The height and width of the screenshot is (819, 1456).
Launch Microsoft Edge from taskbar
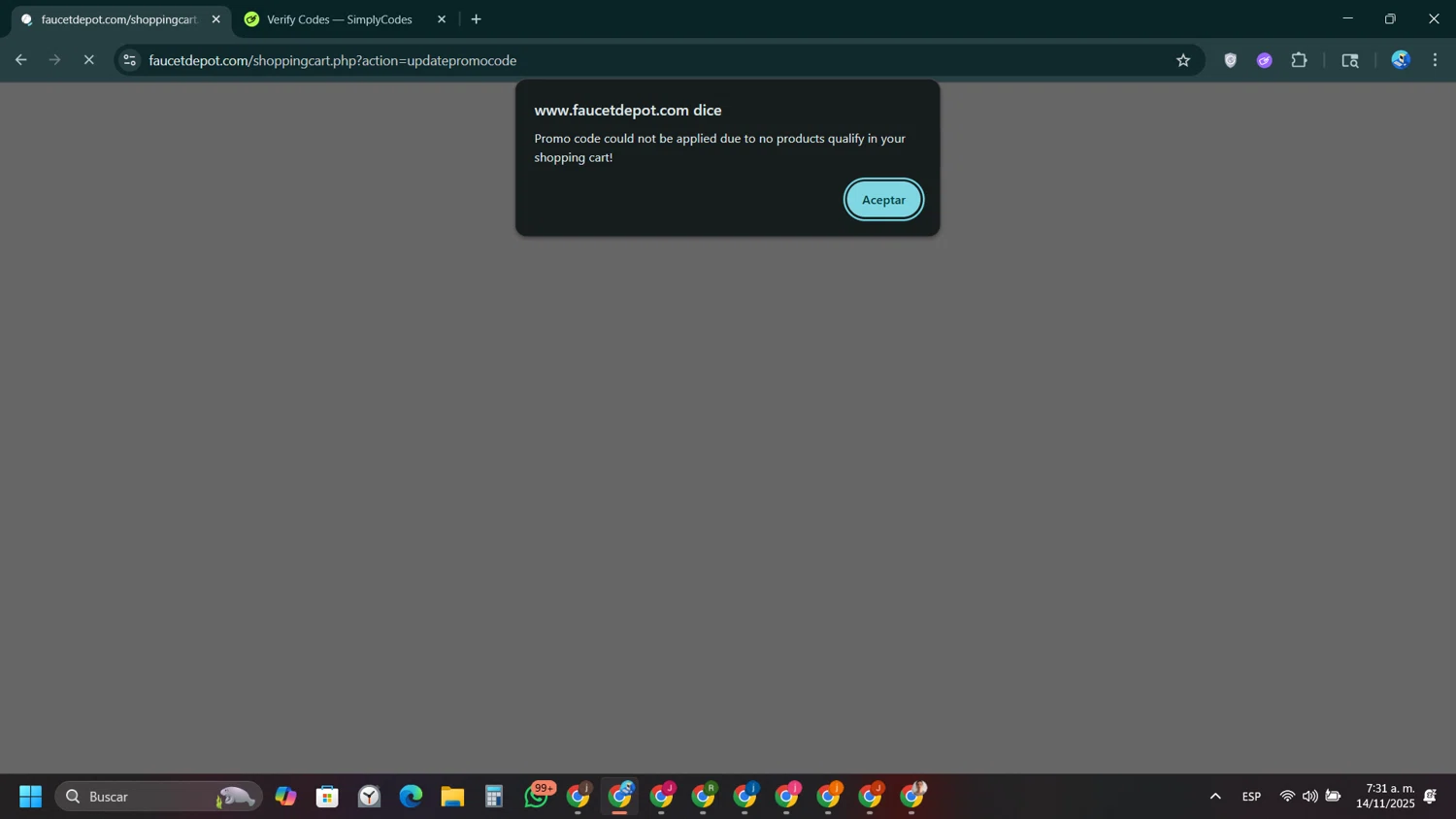click(x=411, y=797)
